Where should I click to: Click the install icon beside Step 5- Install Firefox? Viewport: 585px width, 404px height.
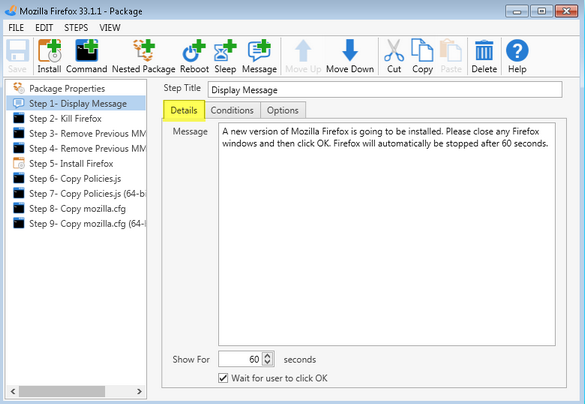tap(19, 163)
